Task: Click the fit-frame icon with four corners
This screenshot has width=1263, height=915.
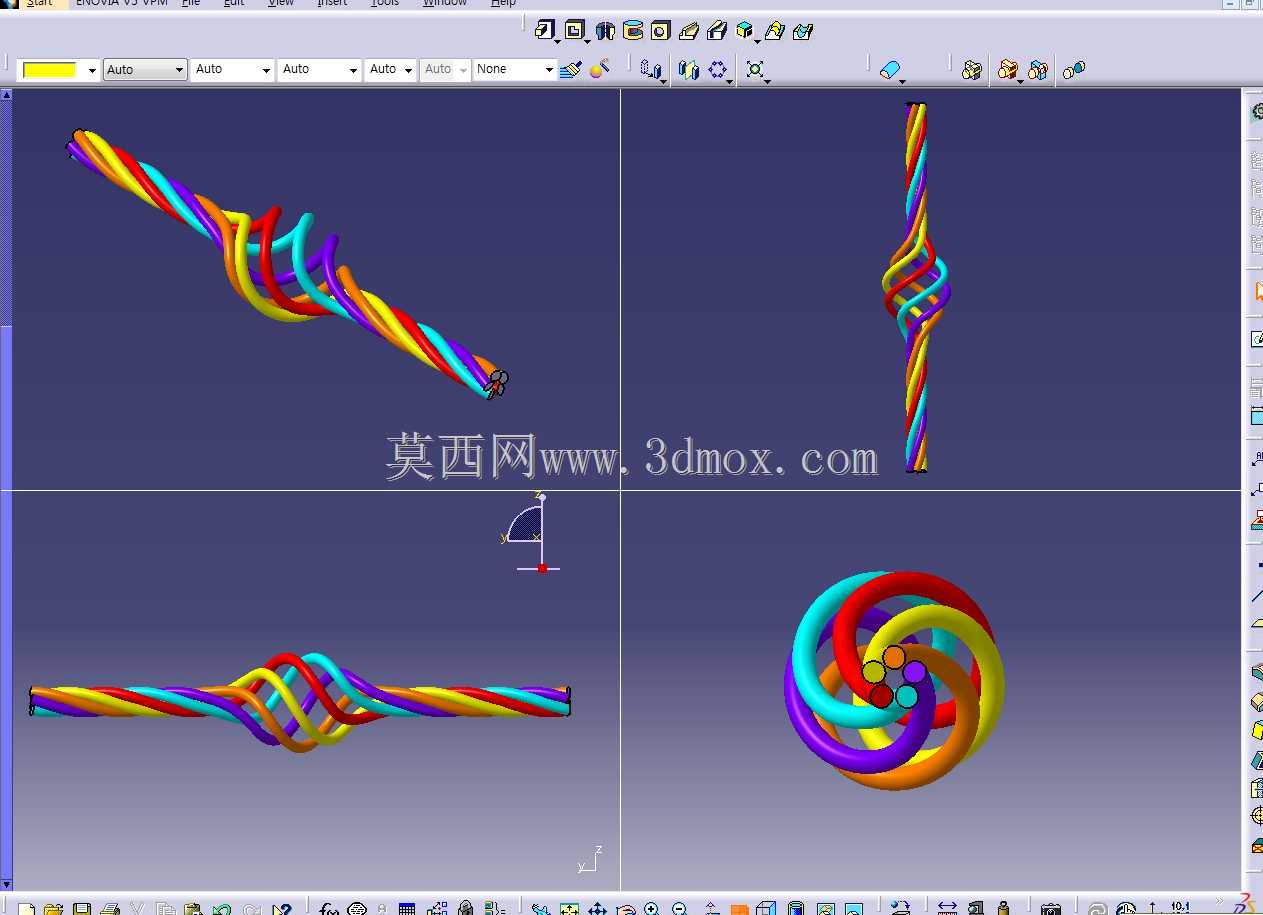Action: pyautogui.click(x=755, y=69)
